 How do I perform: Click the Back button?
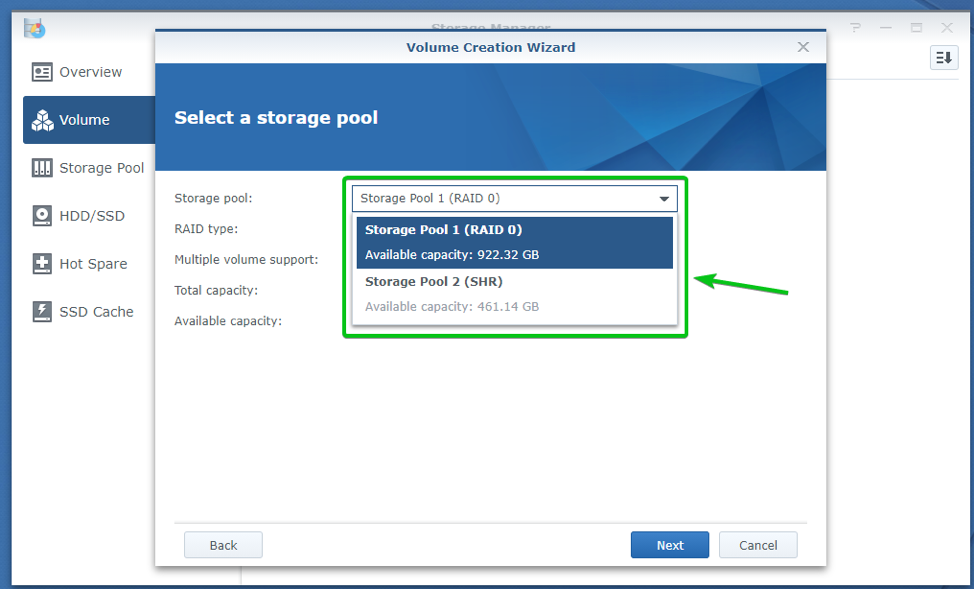point(223,545)
